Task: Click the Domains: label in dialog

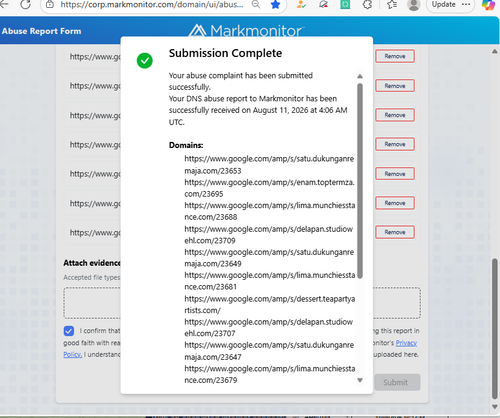Action: pos(186,145)
